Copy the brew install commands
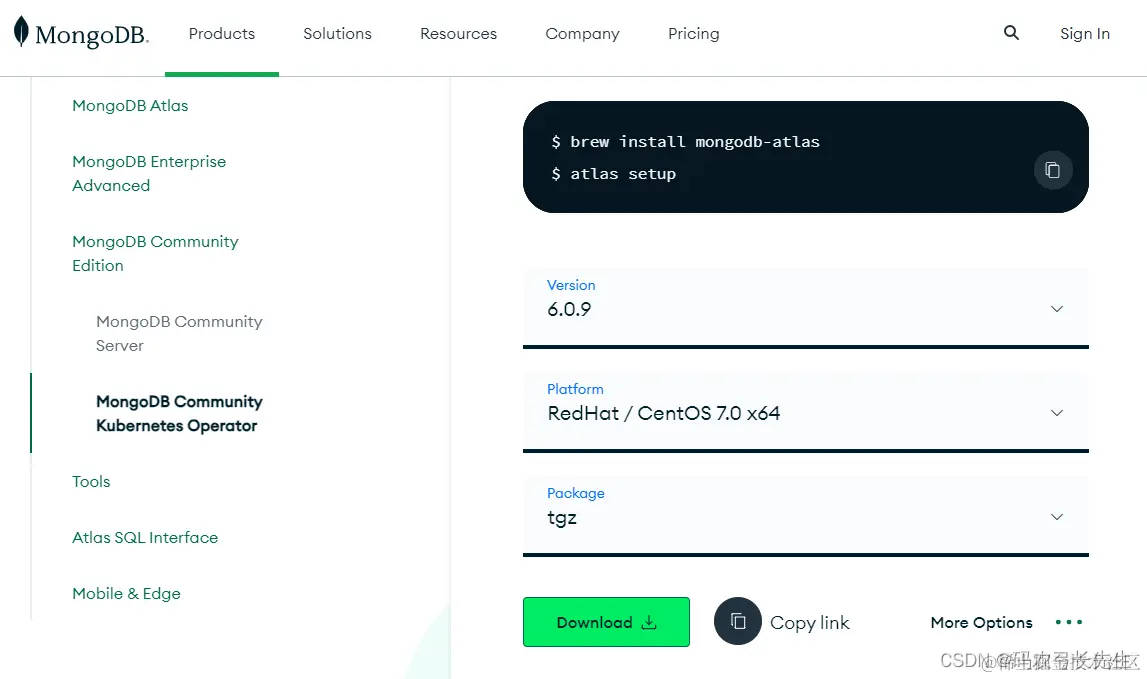This screenshot has width=1147, height=679. [x=1053, y=170]
